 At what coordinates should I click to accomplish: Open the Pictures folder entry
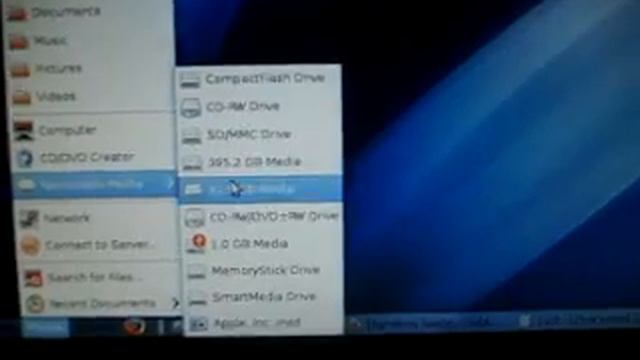tap(91, 69)
